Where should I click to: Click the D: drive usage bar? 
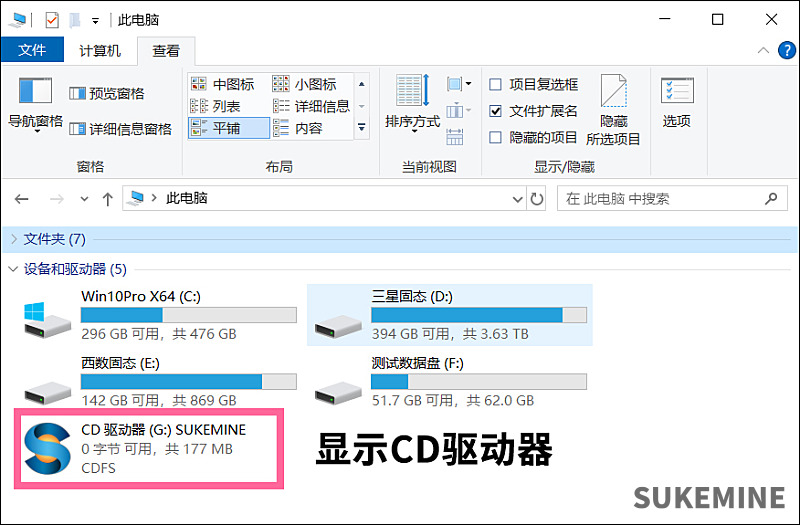coord(479,315)
